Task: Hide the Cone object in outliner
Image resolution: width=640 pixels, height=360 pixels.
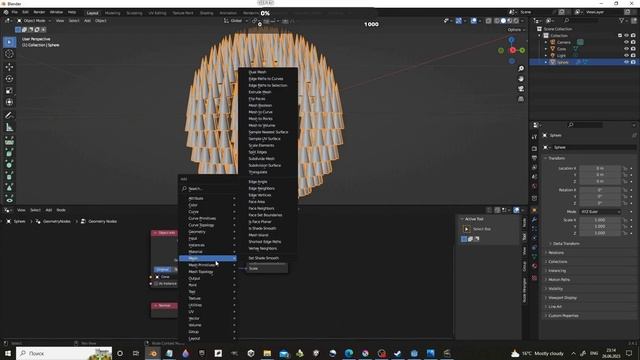Action: coord(626,49)
